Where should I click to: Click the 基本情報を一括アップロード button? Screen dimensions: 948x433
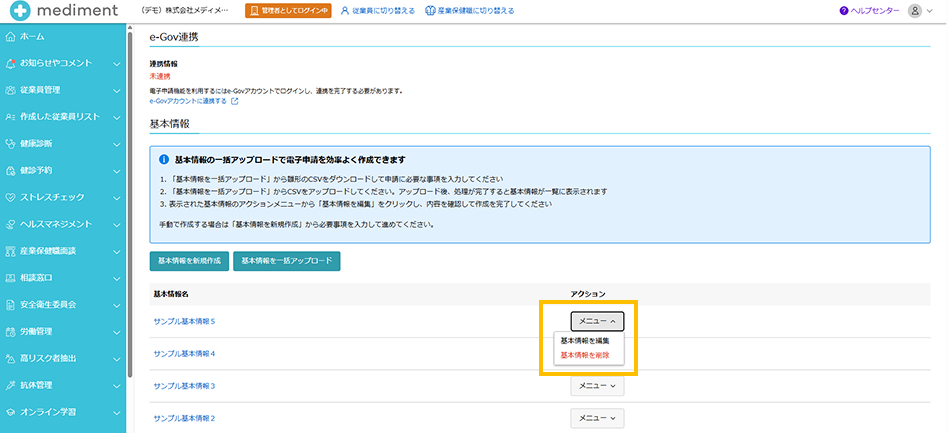[x=287, y=261]
